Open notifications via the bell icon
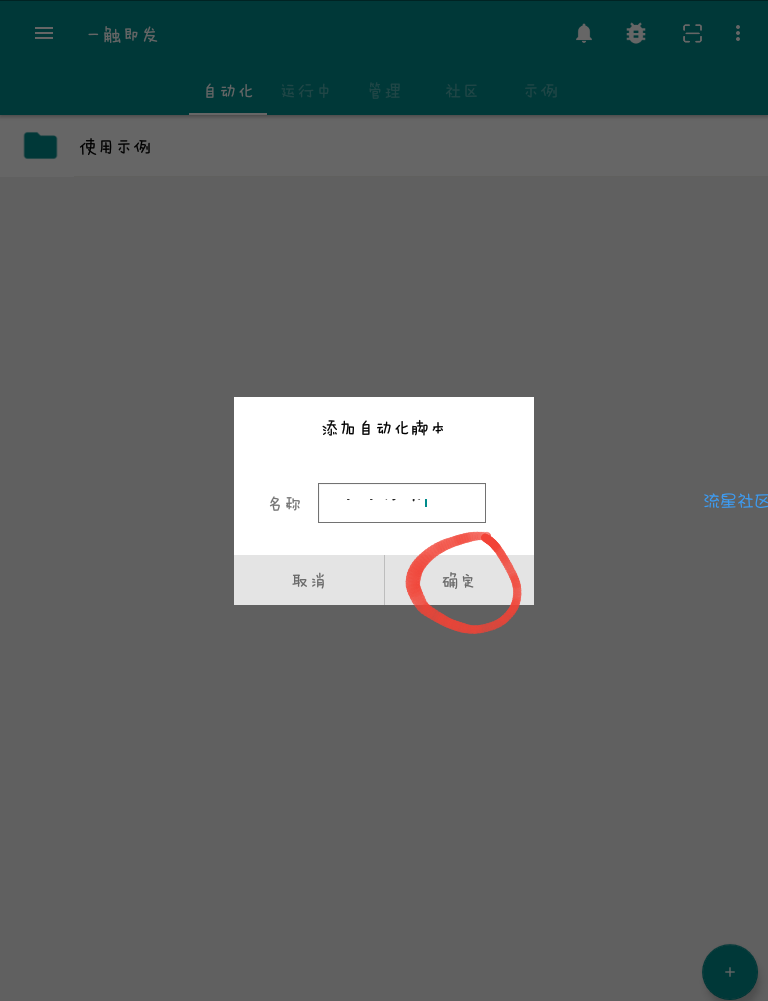 [x=584, y=33]
